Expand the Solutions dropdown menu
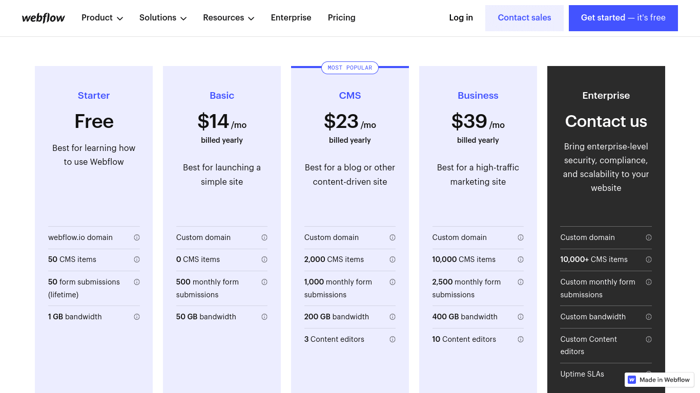The width and height of the screenshot is (700, 393). pos(163,18)
